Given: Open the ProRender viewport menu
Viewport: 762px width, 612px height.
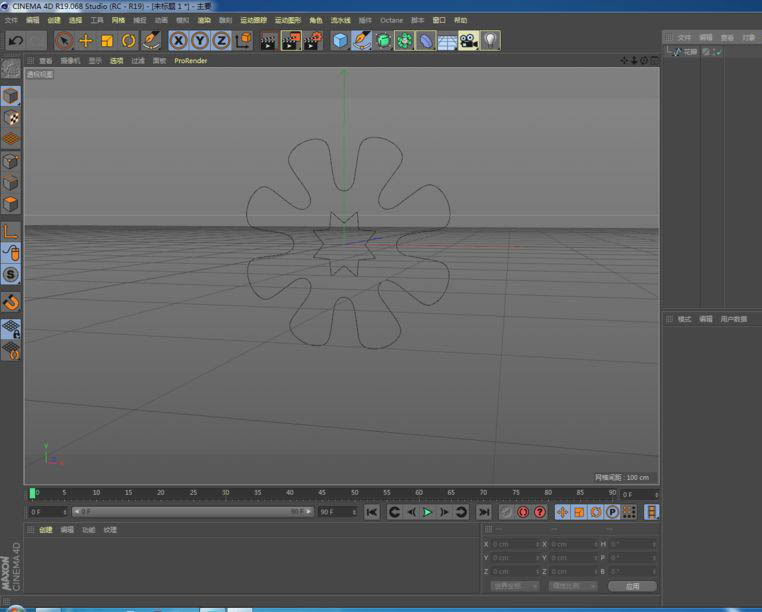Looking at the screenshot, I should (x=190, y=61).
